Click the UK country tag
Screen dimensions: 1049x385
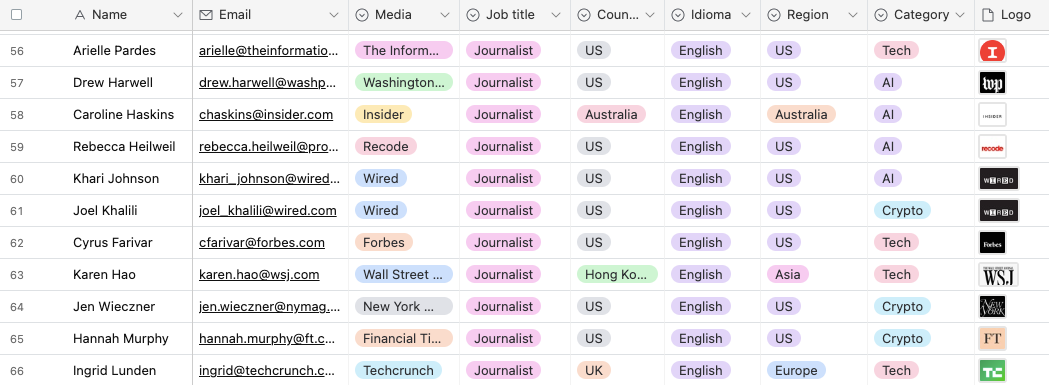(x=594, y=371)
